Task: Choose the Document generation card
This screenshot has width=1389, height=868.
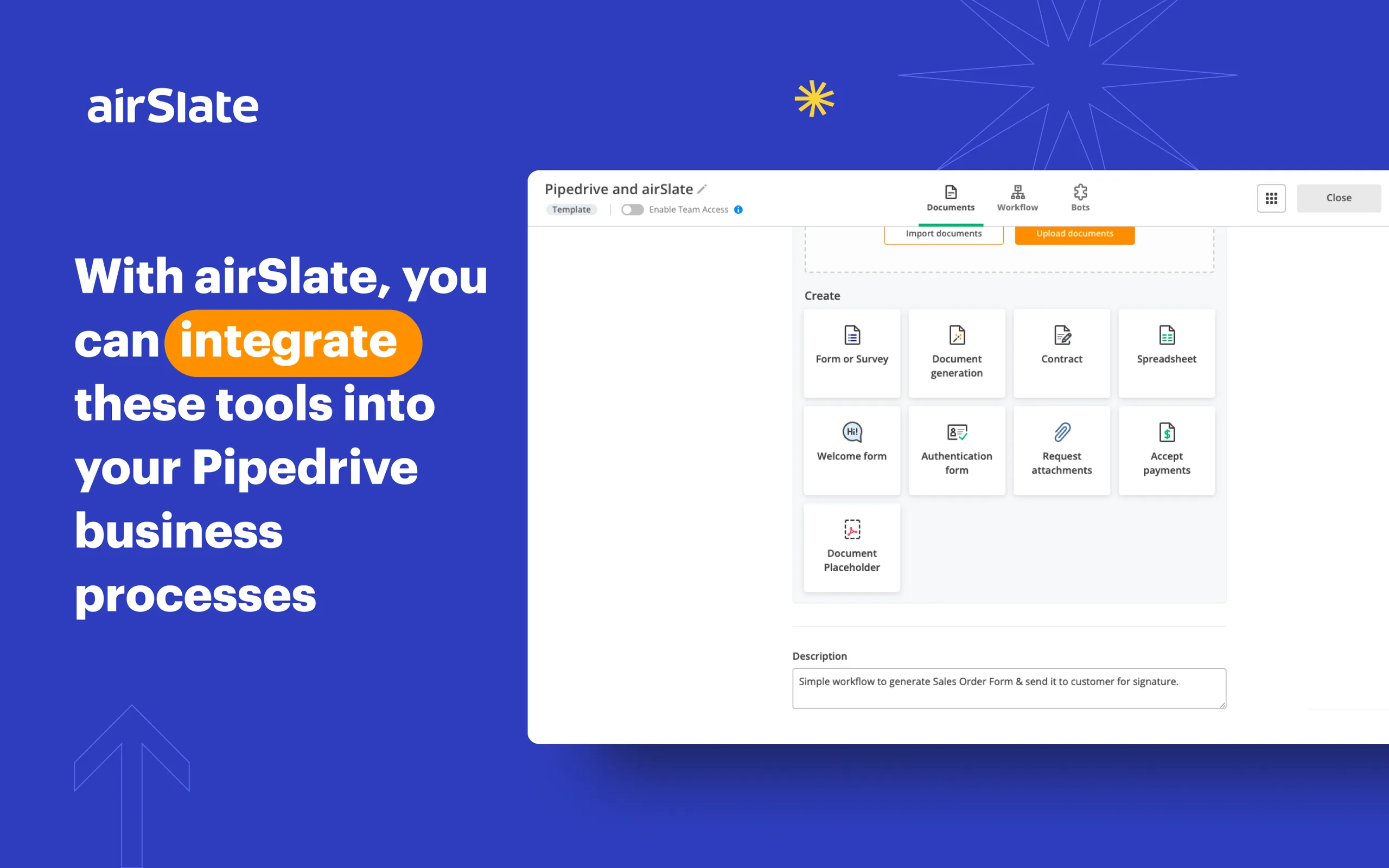Action: 957,353
